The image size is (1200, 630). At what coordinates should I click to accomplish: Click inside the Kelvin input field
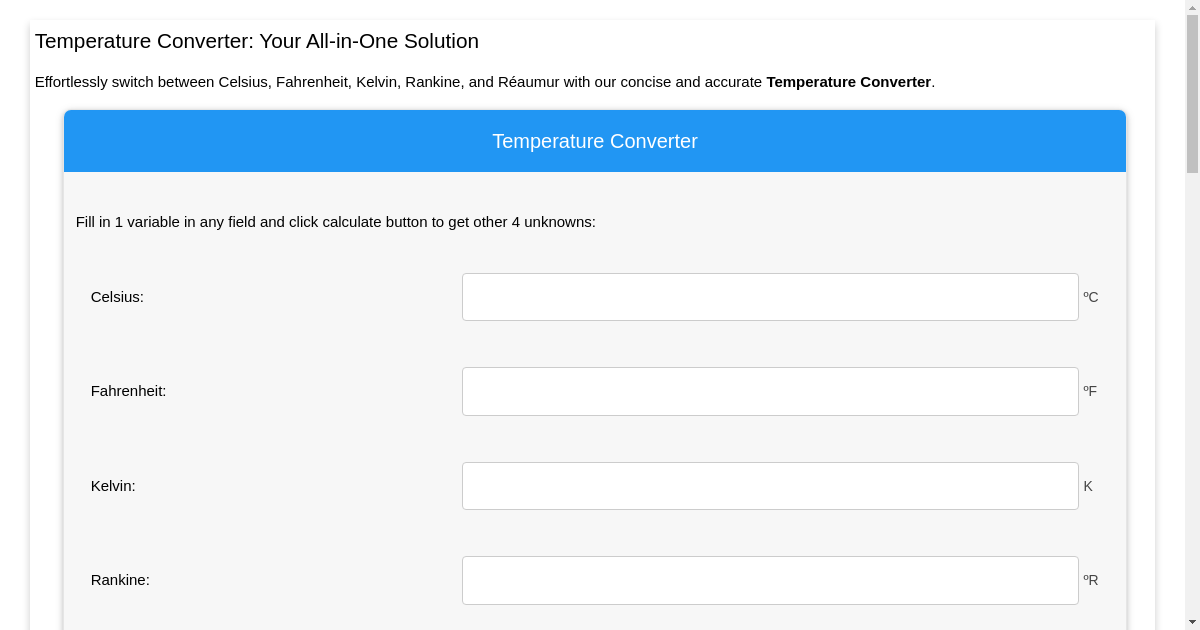coord(769,485)
